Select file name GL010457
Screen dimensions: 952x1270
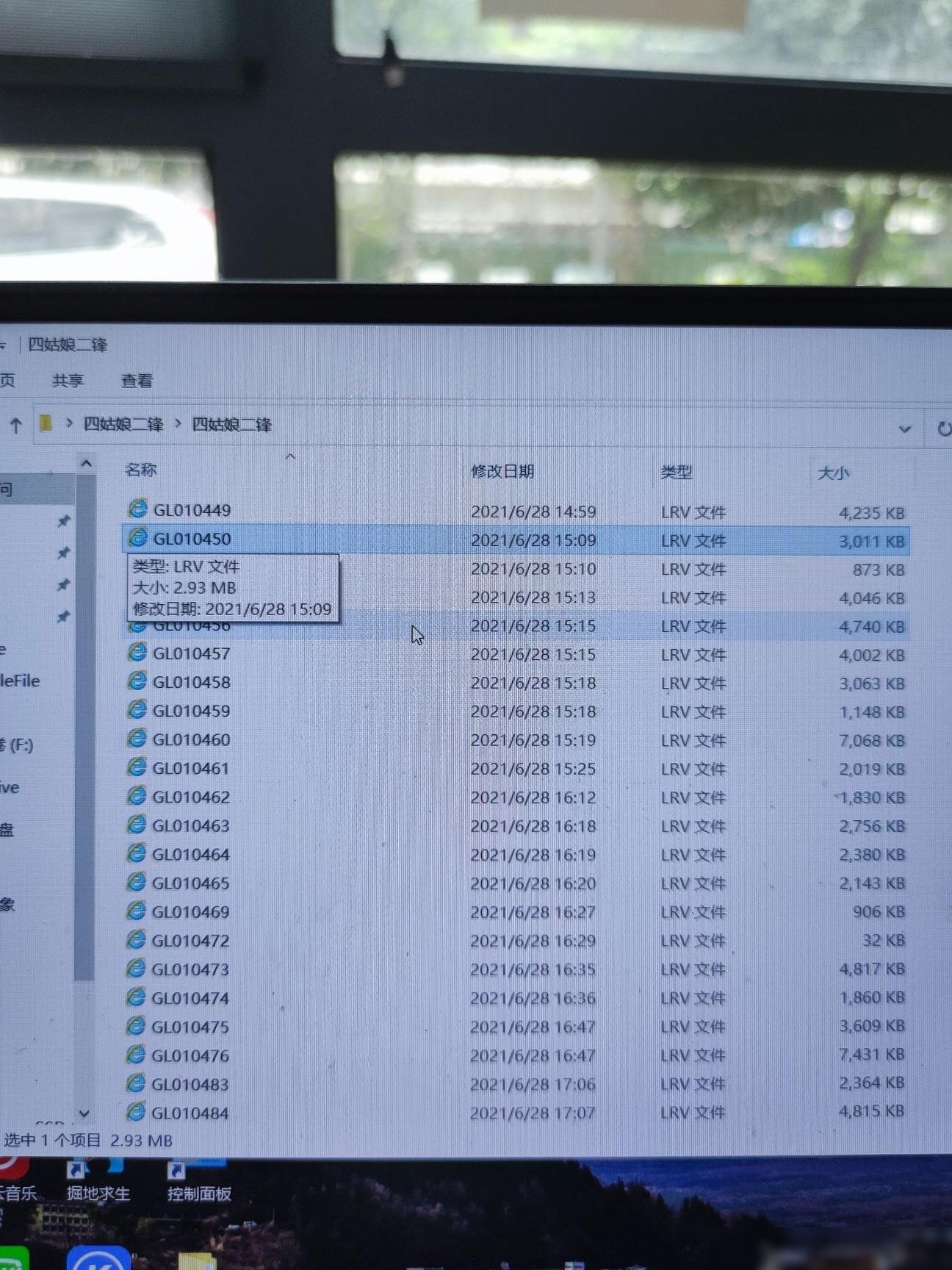point(191,653)
